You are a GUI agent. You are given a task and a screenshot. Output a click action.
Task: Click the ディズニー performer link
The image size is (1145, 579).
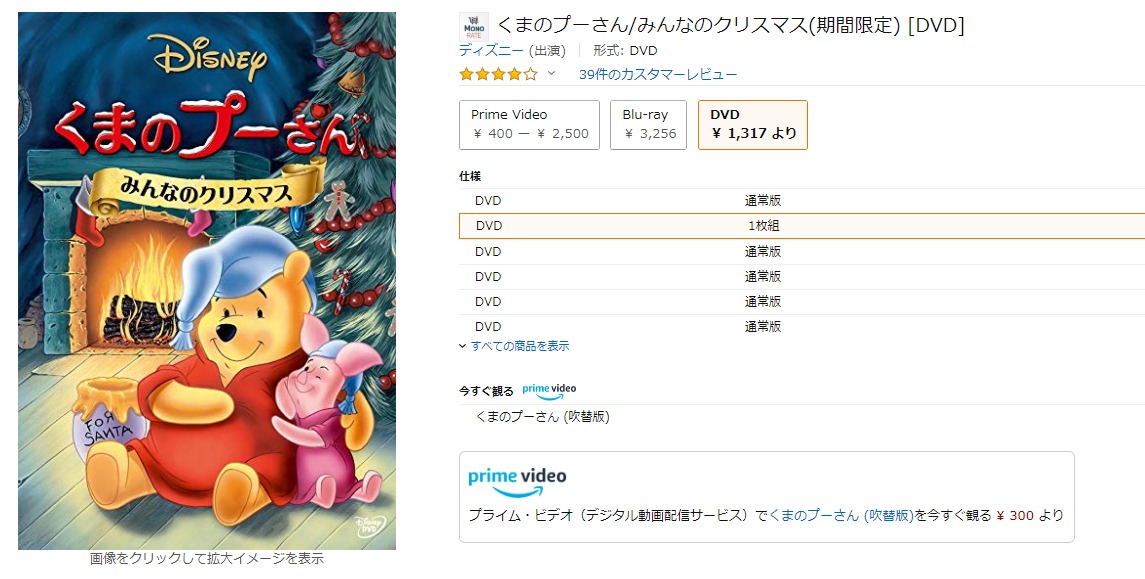(491, 50)
